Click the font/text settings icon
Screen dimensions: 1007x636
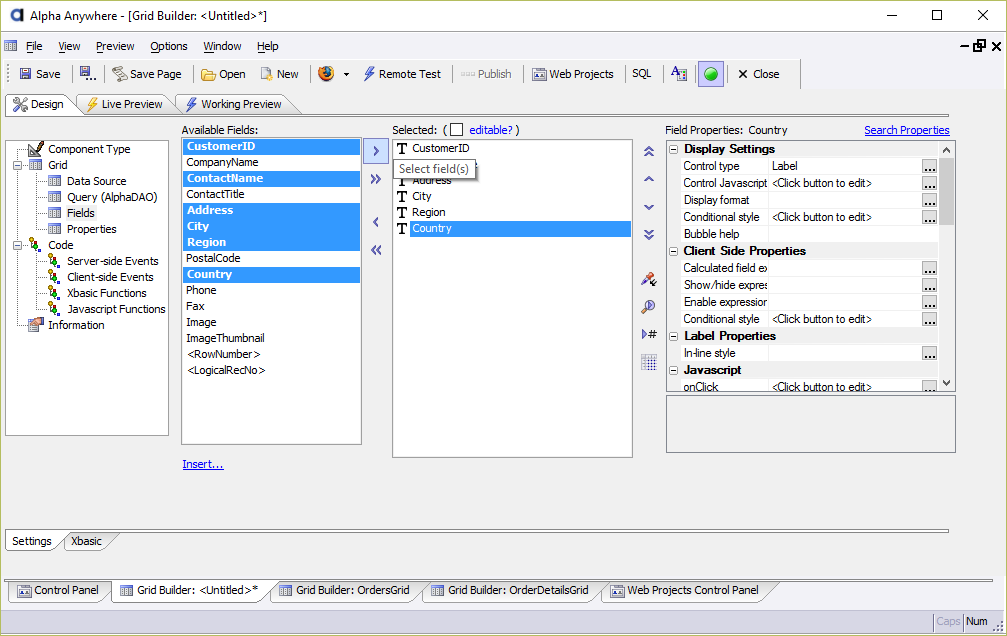[679, 74]
